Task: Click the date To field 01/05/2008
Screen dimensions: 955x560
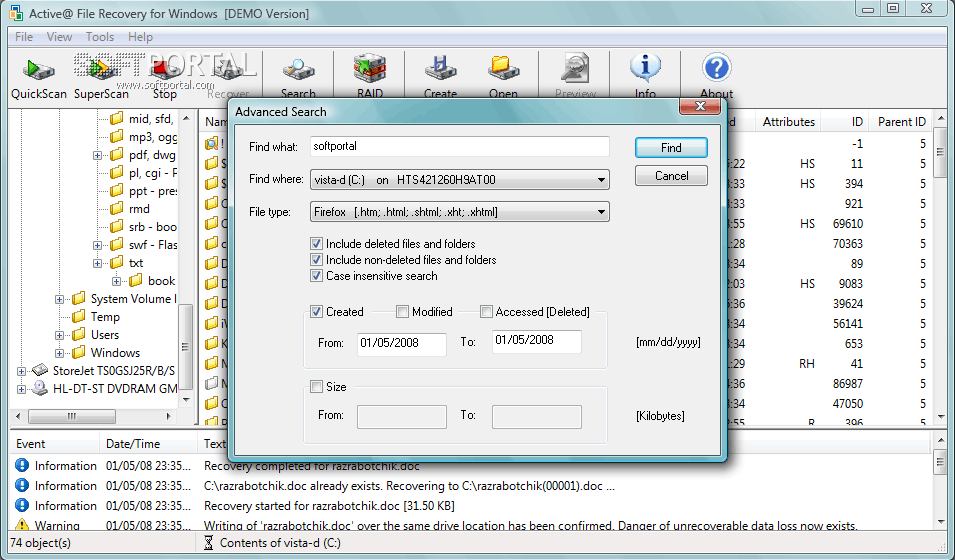Action: click(537, 341)
